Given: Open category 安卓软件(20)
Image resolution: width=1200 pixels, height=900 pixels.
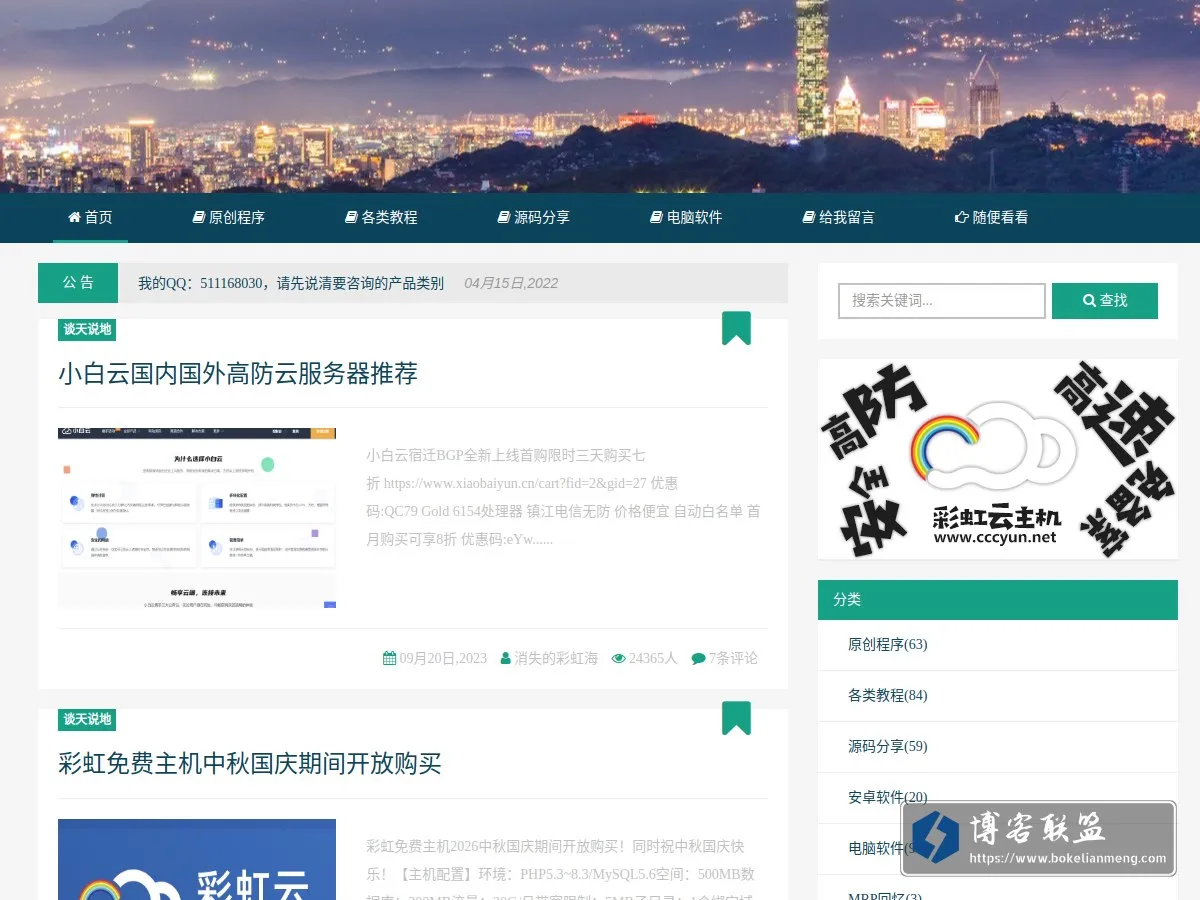Looking at the screenshot, I should 888,798.
